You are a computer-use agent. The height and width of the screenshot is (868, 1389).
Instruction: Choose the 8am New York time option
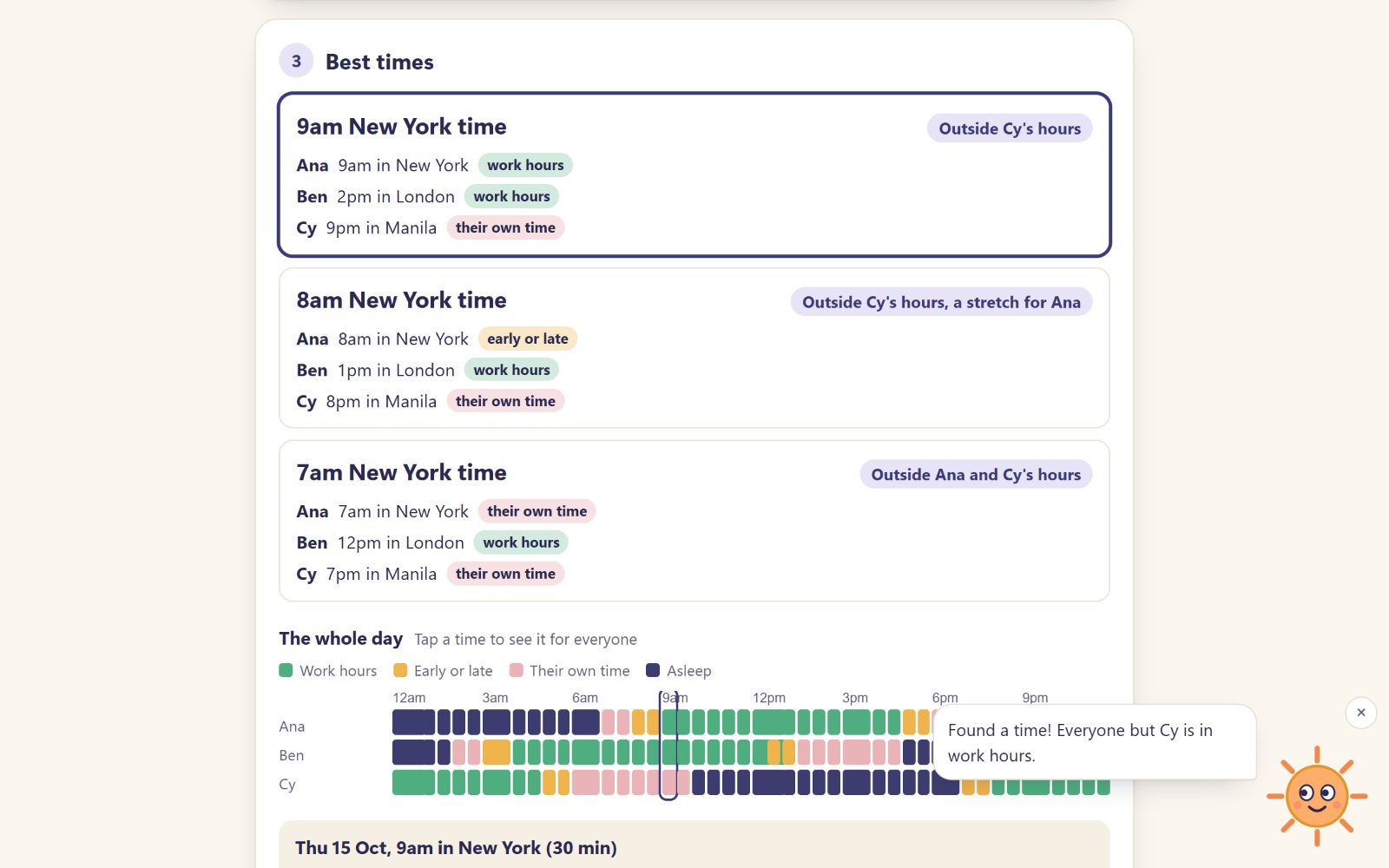(694, 348)
